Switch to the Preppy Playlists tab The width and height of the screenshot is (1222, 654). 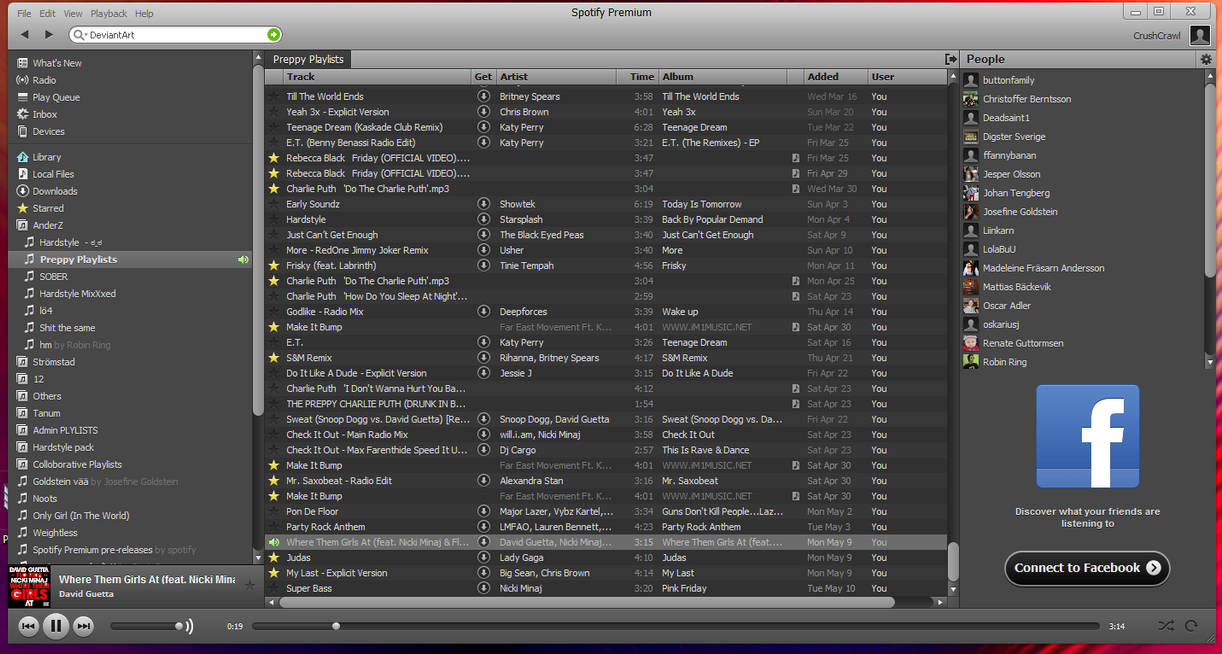click(307, 58)
